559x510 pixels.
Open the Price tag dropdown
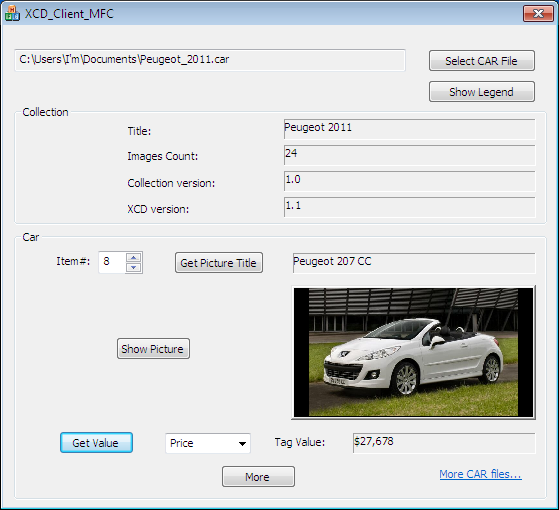[x=208, y=443]
